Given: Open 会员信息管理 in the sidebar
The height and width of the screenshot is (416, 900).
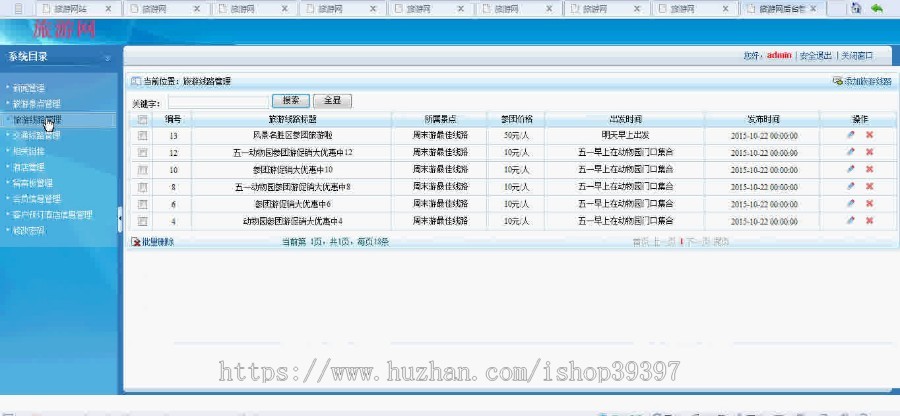Looking at the screenshot, I should click(x=36, y=199).
